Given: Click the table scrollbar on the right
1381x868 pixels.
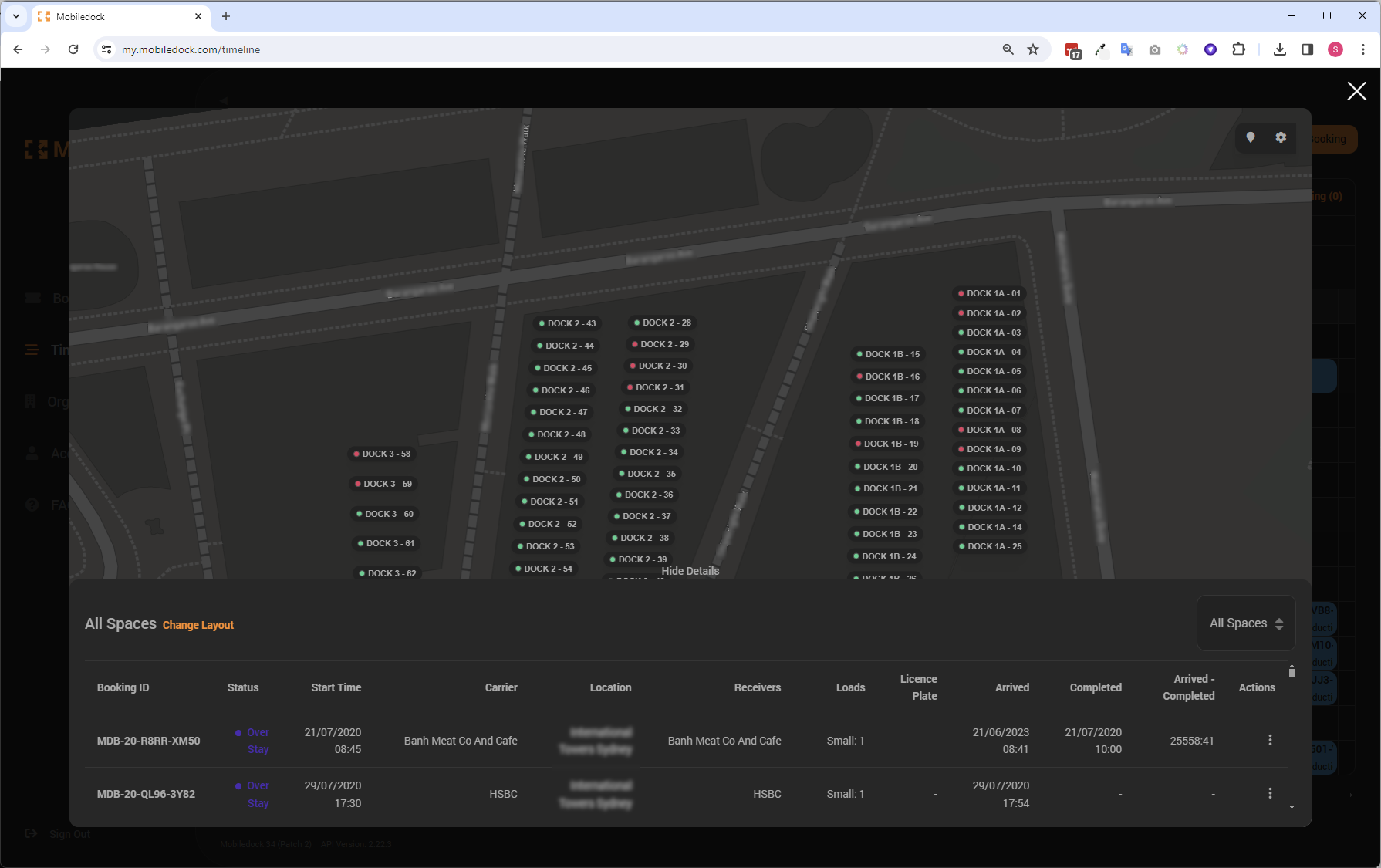Looking at the screenshot, I should tap(1292, 672).
